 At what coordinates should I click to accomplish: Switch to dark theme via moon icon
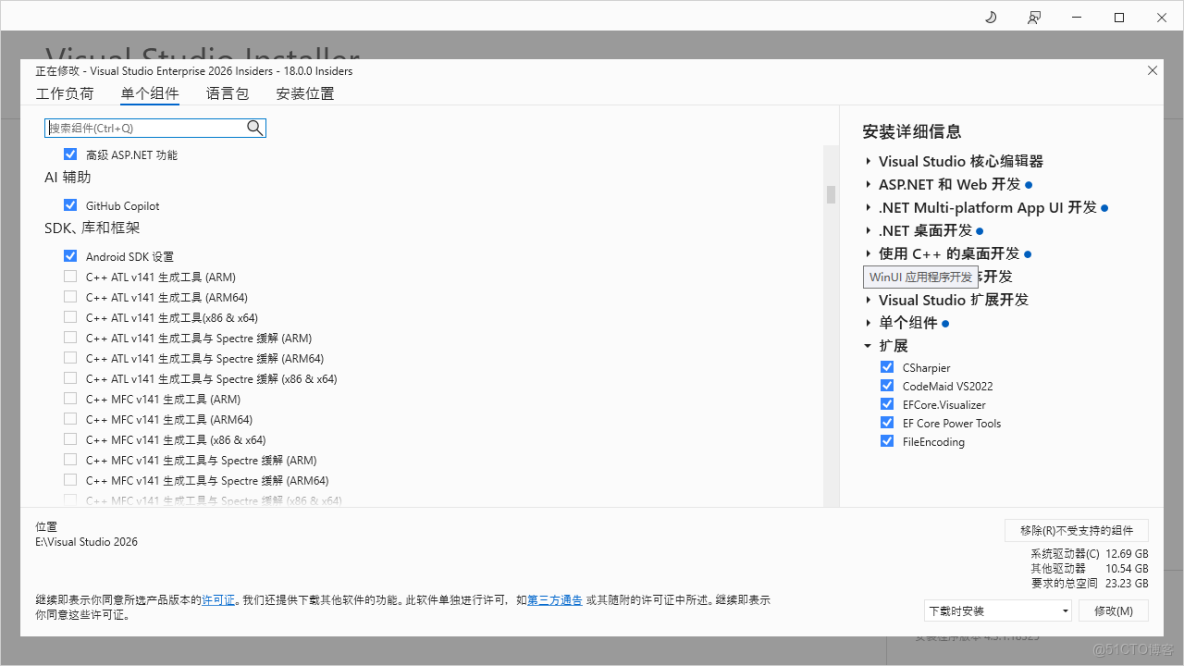(x=990, y=17)
